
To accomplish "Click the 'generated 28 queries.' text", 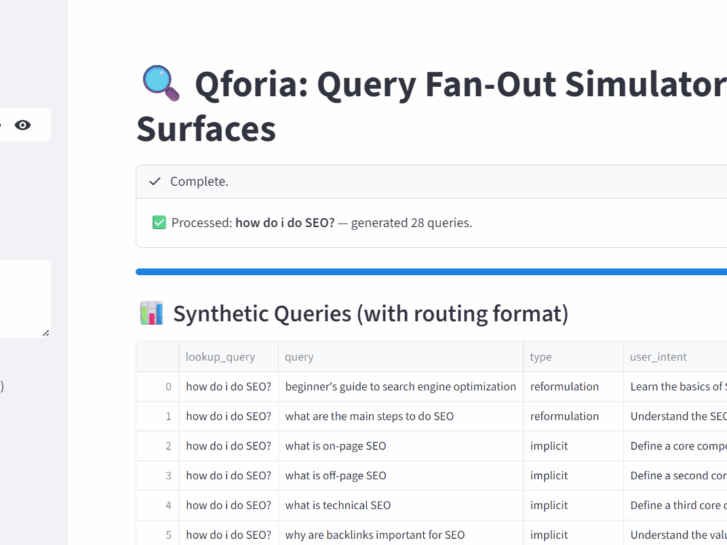I will click(411, 223).
